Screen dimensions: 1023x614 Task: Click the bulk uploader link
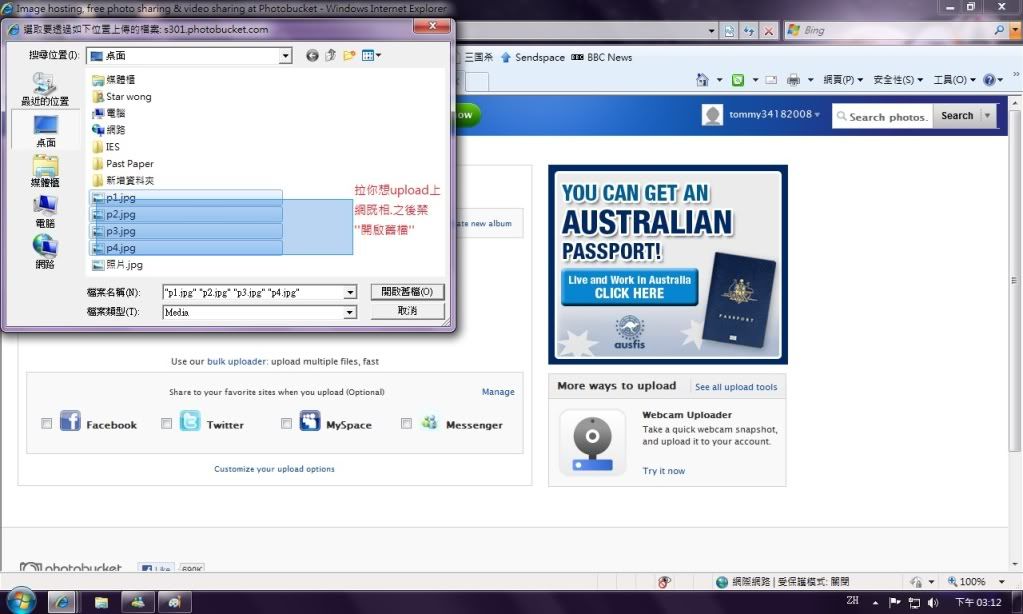click(x=237, y=362)
